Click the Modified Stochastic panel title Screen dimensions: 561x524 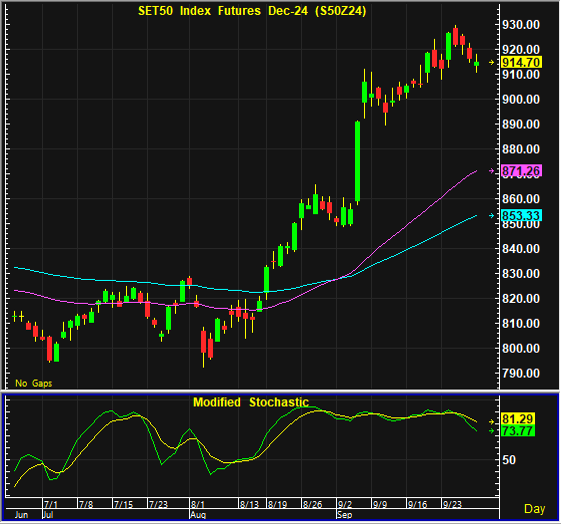pos(251,402)
